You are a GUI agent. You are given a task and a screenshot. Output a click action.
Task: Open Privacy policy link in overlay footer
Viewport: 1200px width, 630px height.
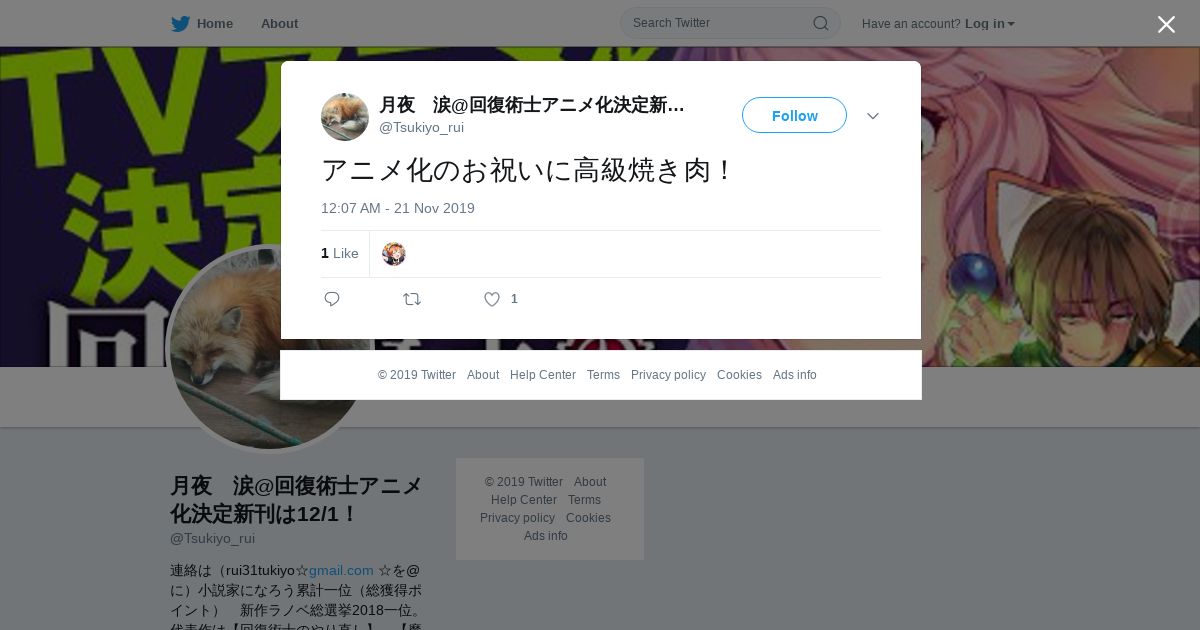[668, 375]
